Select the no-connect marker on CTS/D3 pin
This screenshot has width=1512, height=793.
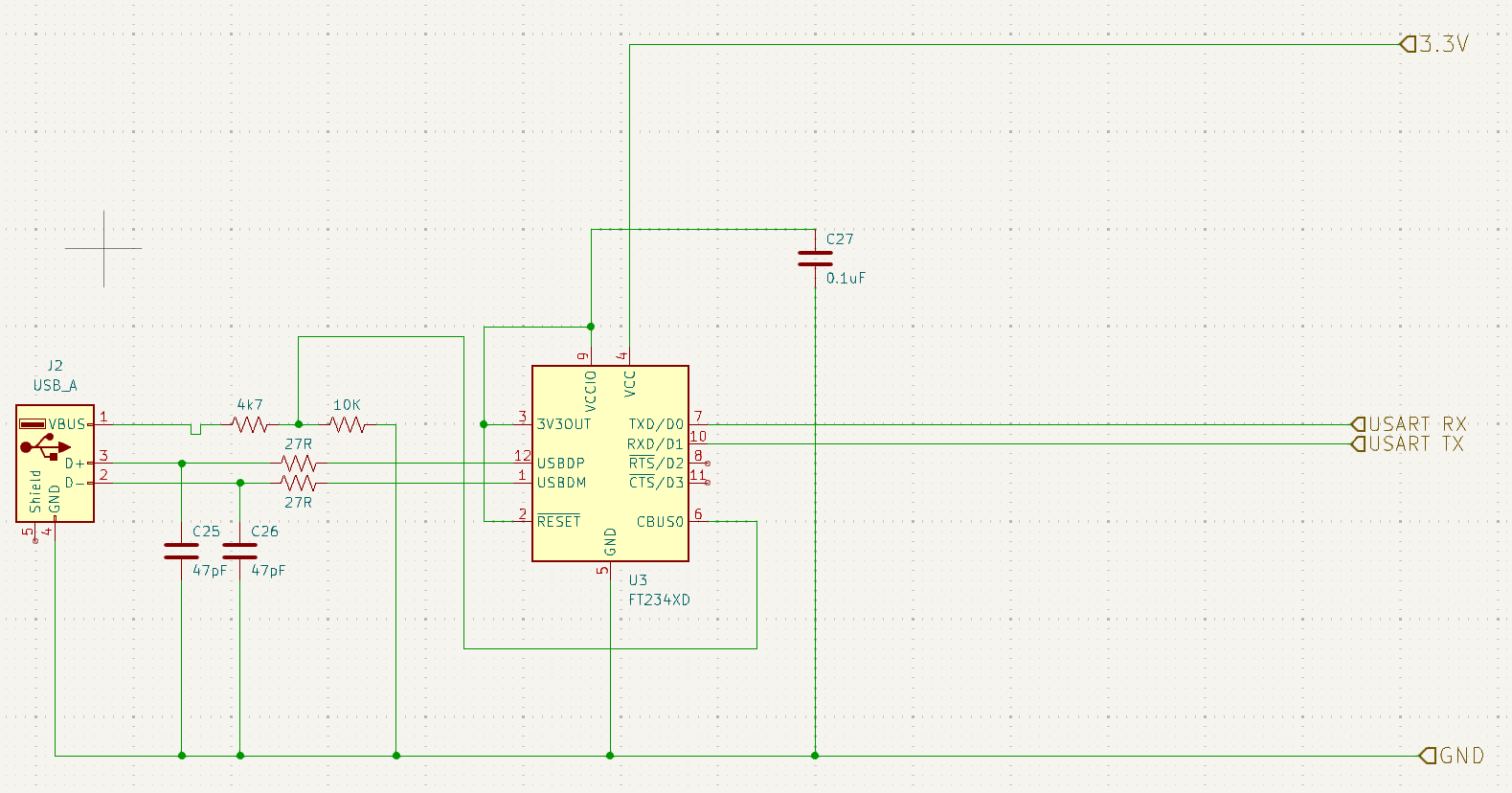point(708,483)
